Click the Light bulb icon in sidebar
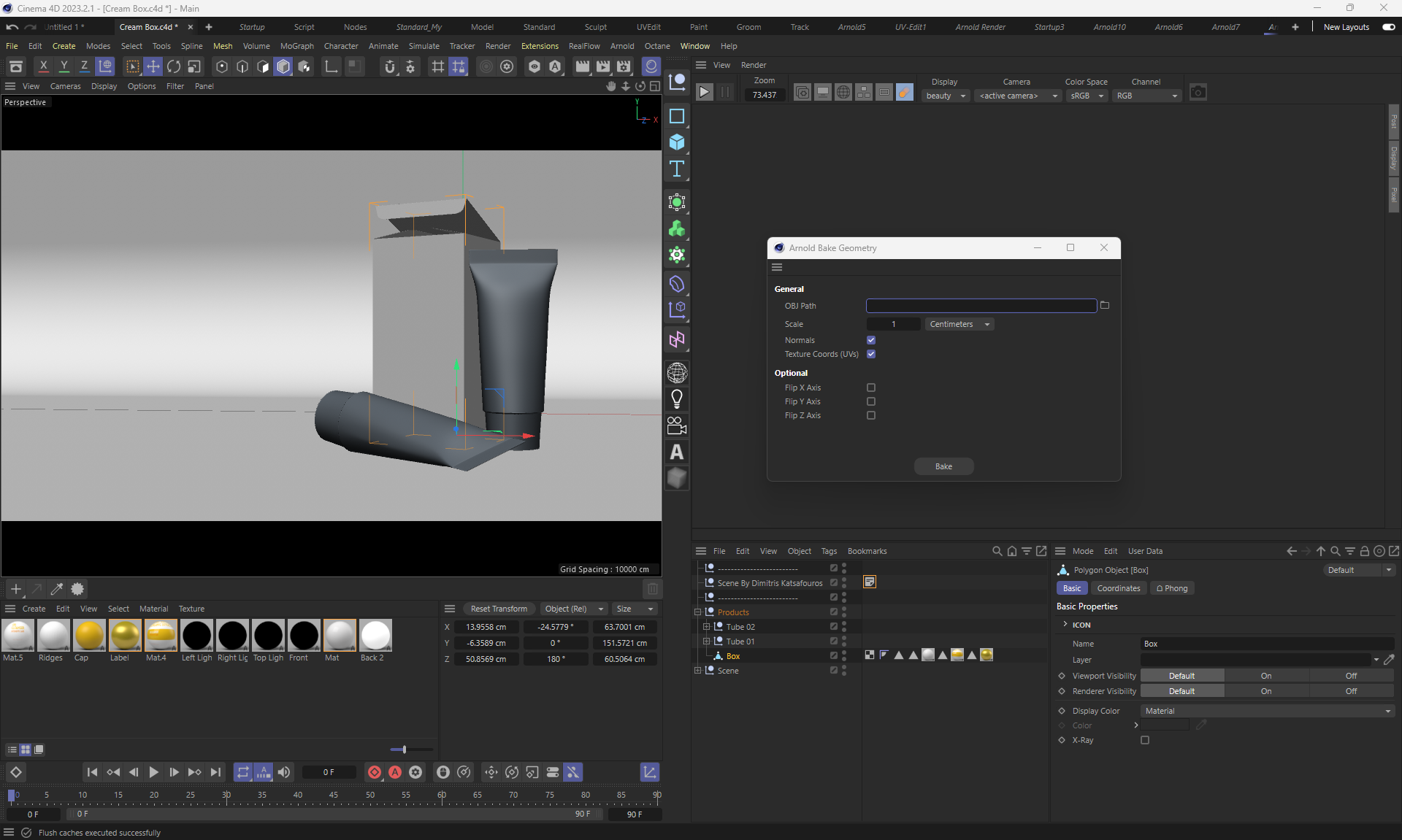Screen dimensions: 1402x840 pos(676,399)
